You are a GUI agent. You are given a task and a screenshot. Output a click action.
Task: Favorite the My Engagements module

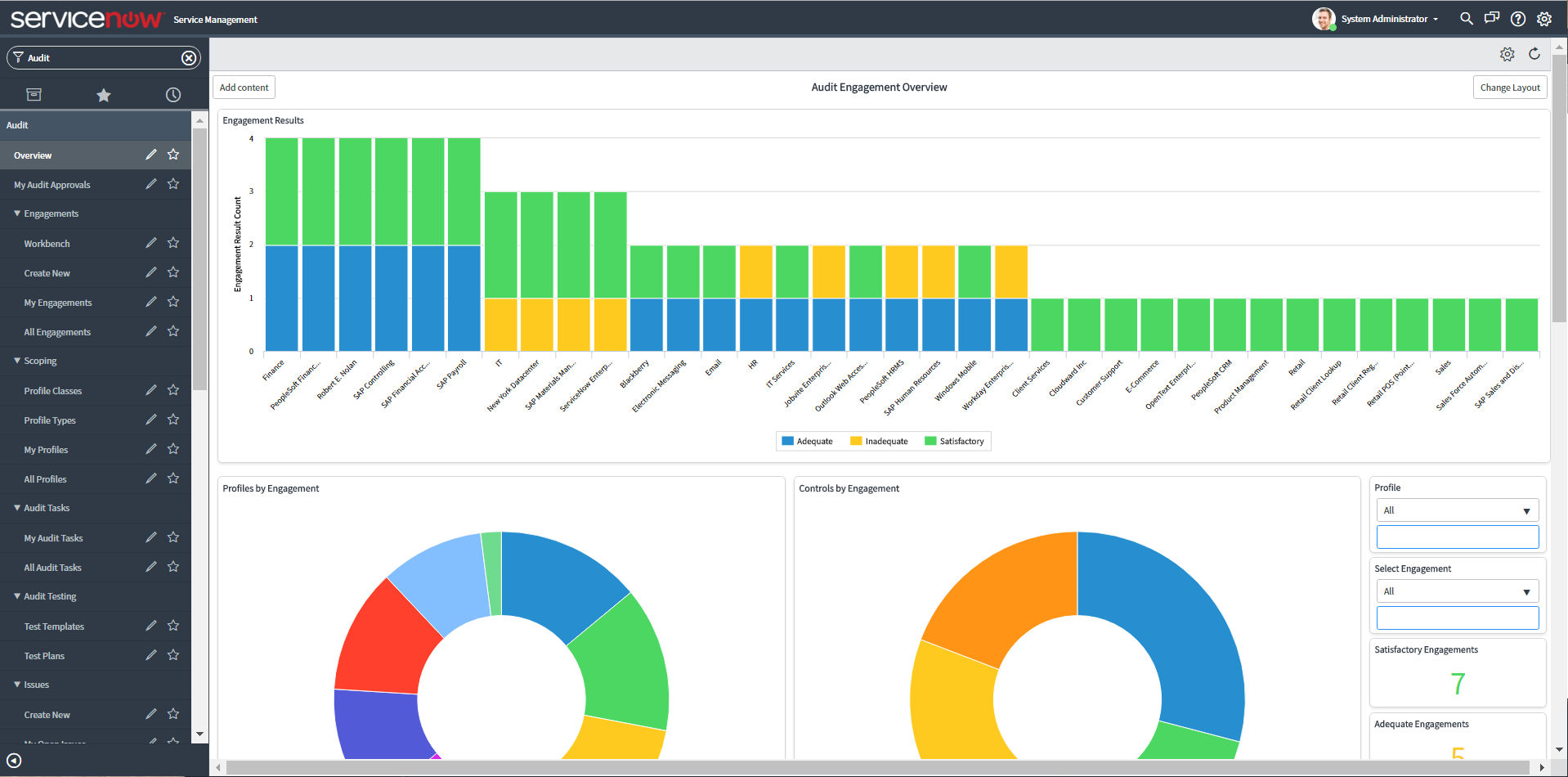coord(172,301)
